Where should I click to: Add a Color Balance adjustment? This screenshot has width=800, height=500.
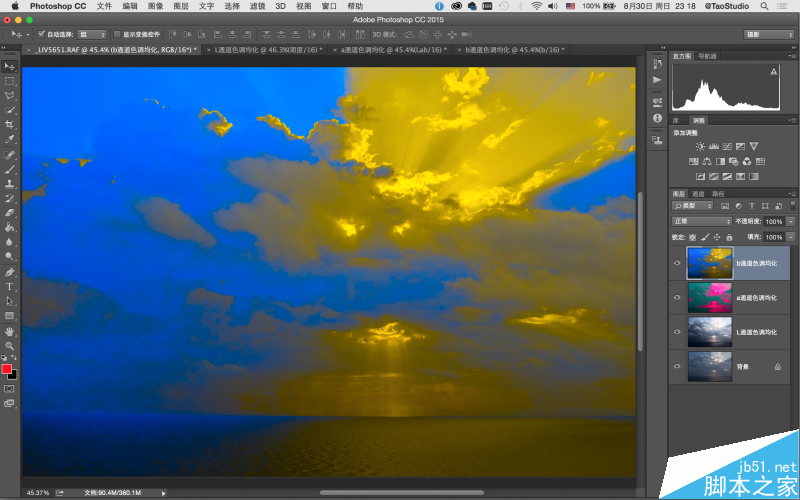[707, 161]
